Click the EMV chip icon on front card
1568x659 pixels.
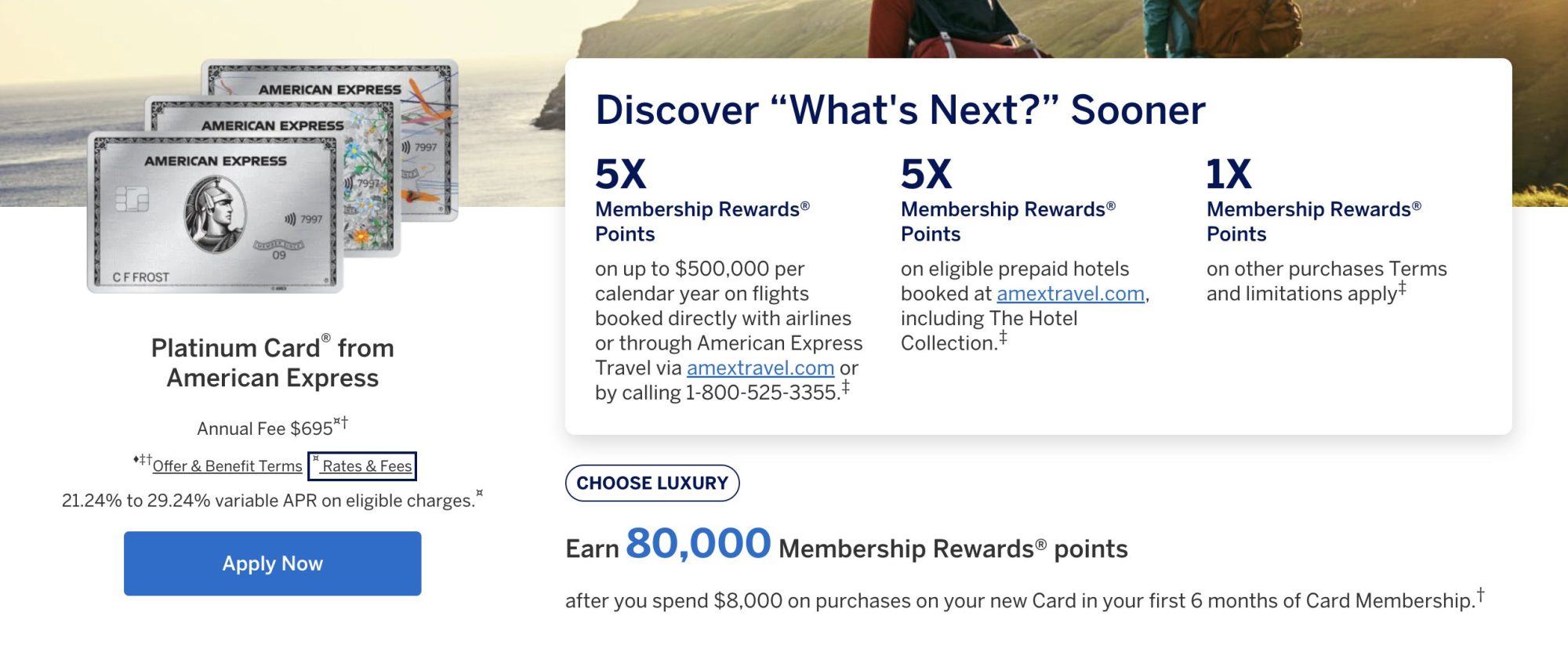(132, 199)
